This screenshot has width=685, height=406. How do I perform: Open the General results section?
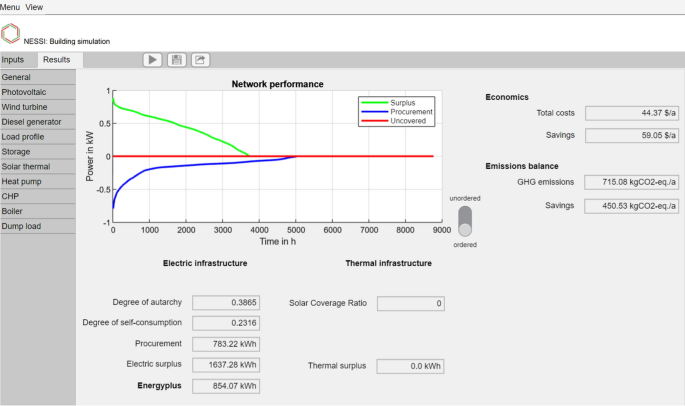click(x=38, y=77)
